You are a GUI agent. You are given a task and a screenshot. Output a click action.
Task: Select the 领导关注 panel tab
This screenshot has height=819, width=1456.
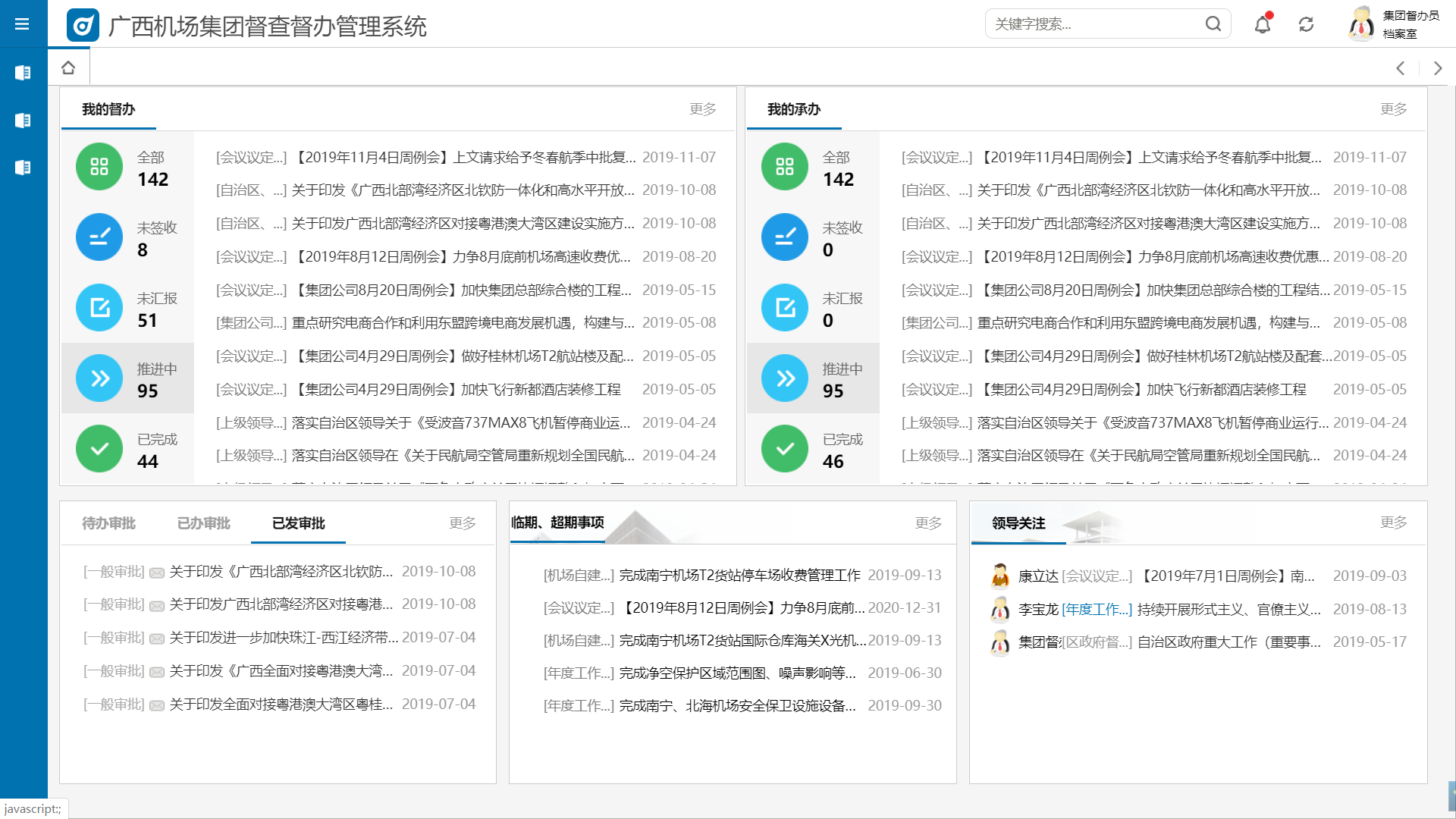coord(1018,523)
